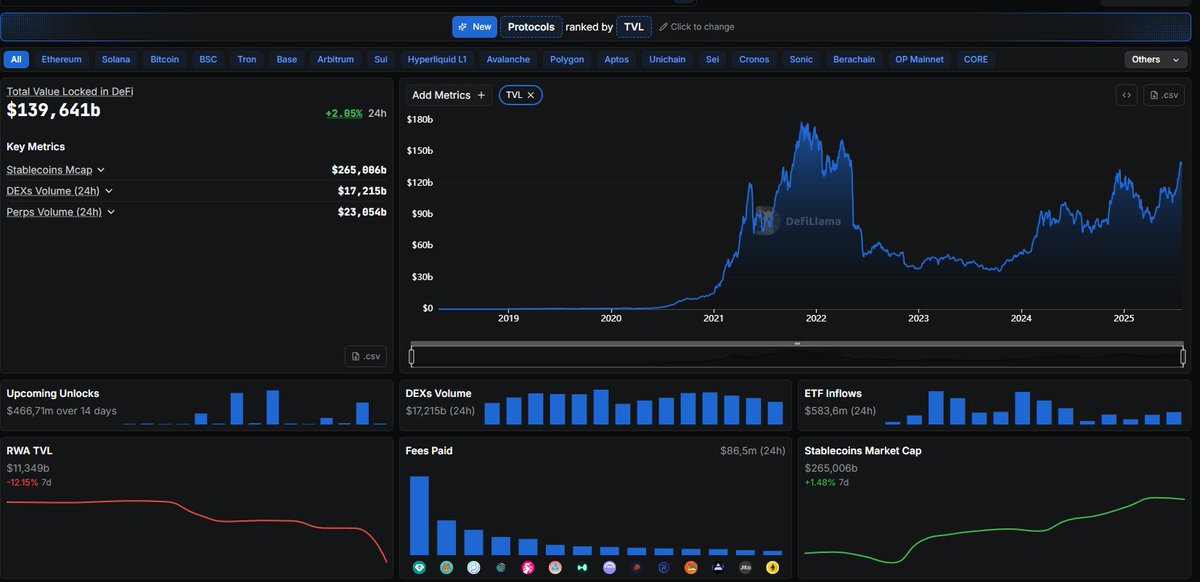The height and width of the screenshot is (582, 1200).
Task: Click the Jito icon under Fees Paid
Action: tap(745, 567)
